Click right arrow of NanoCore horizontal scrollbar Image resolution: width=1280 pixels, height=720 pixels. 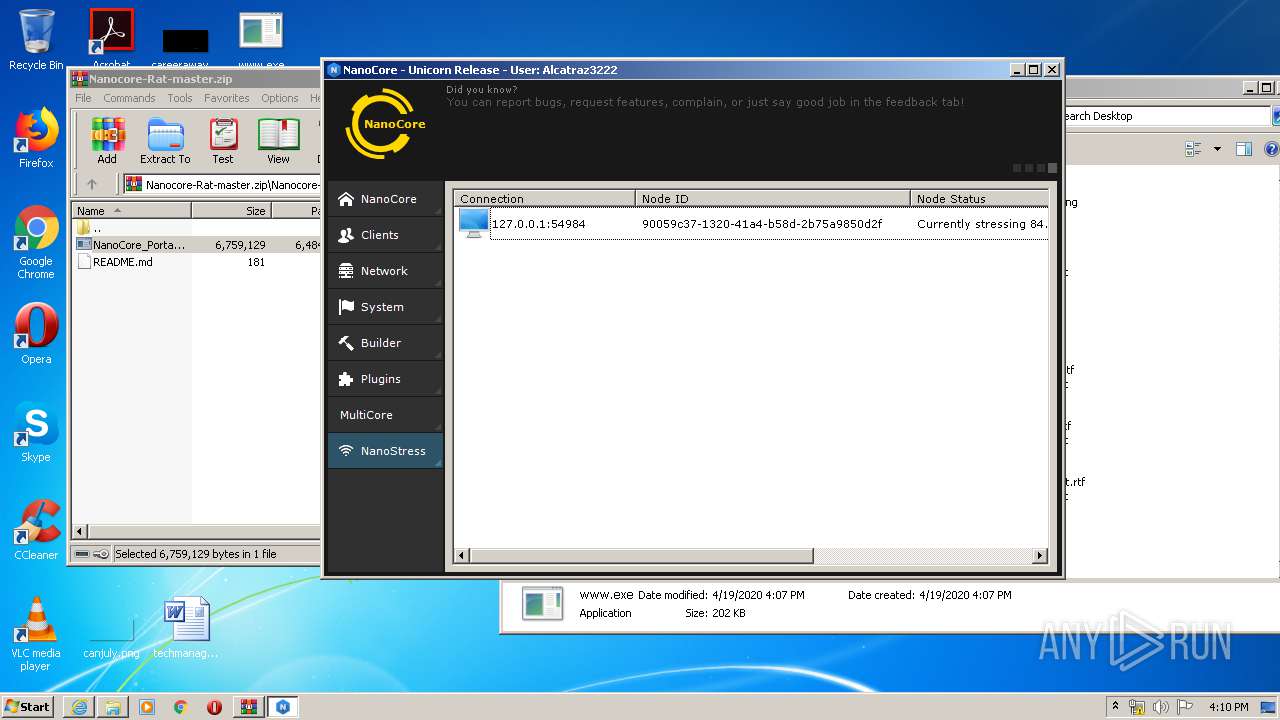[1040, 555]
